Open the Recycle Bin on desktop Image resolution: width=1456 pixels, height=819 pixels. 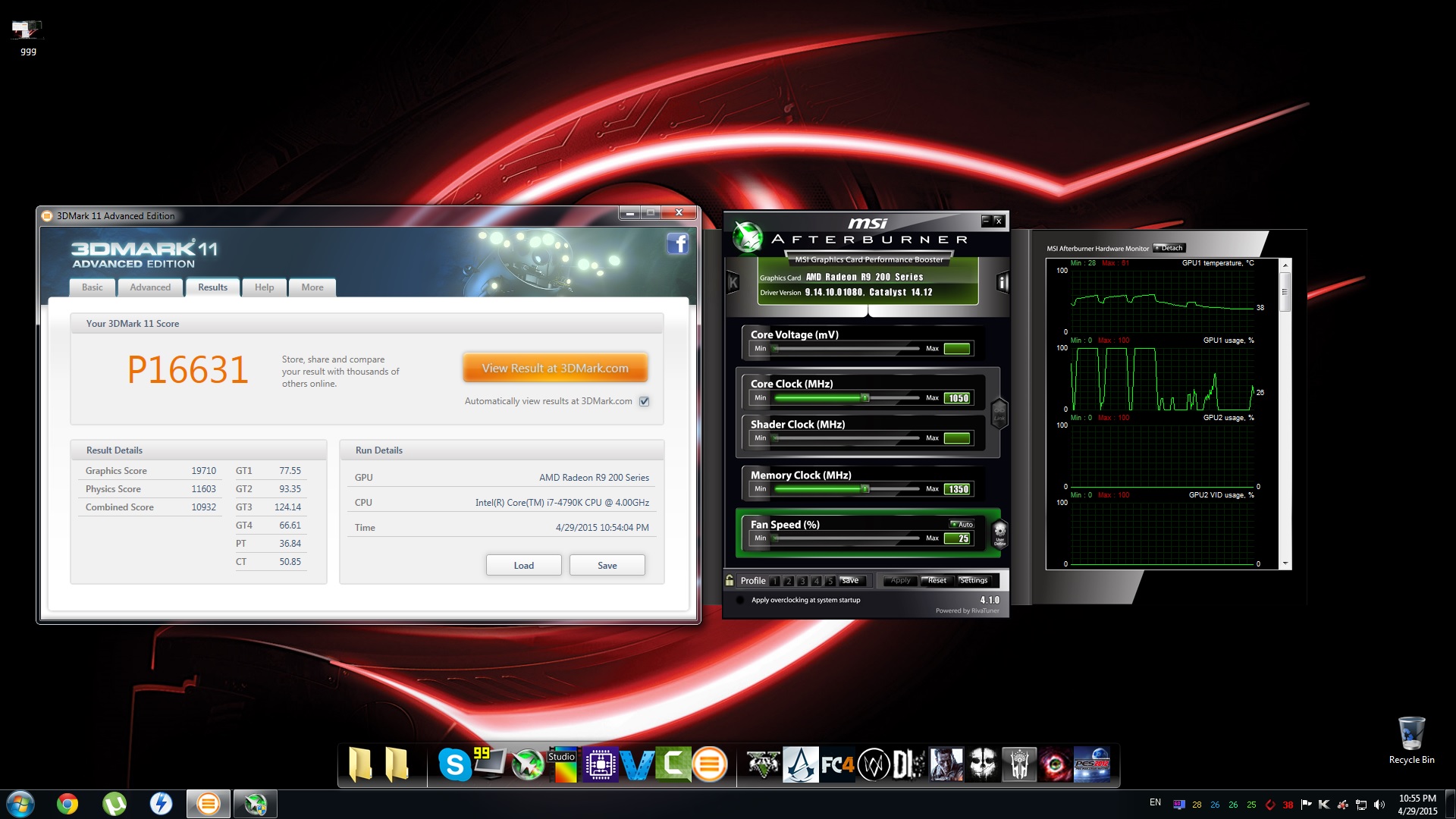[x=1411, y=740]
